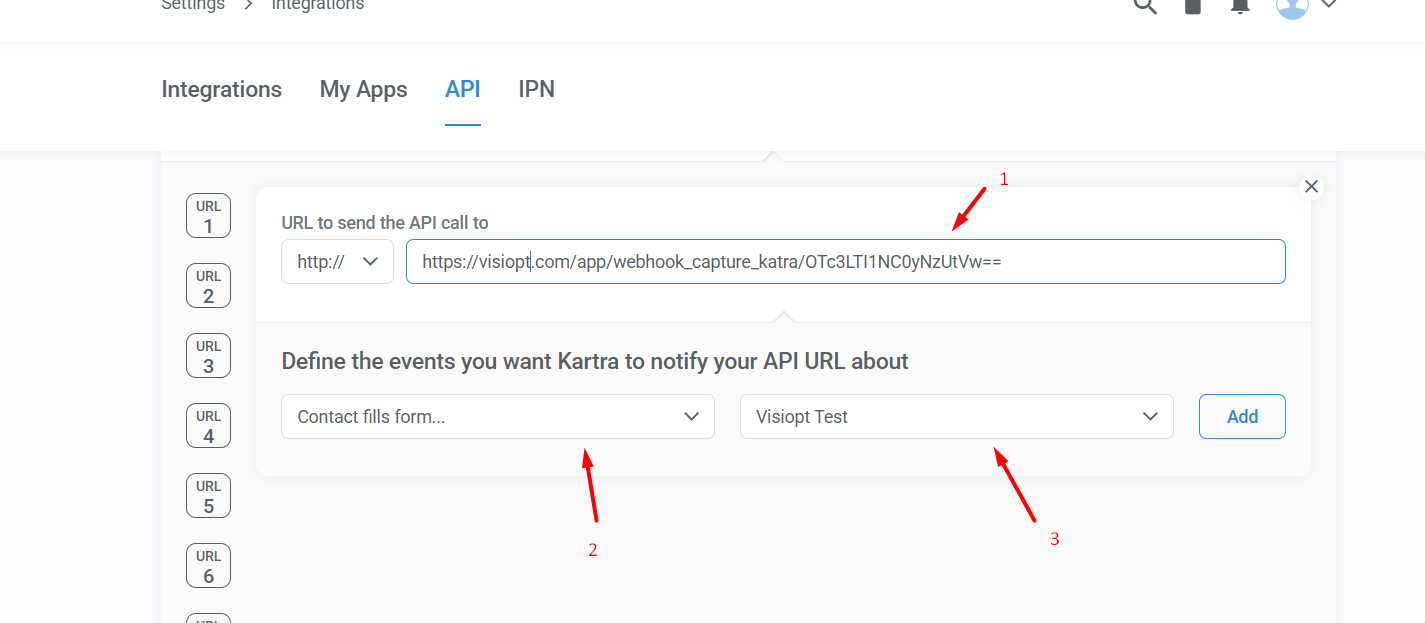Open the Contact fills form event dropdown
Image resolution: width=1425 pixels, height=623 pixels.
(x=498, y=416)
